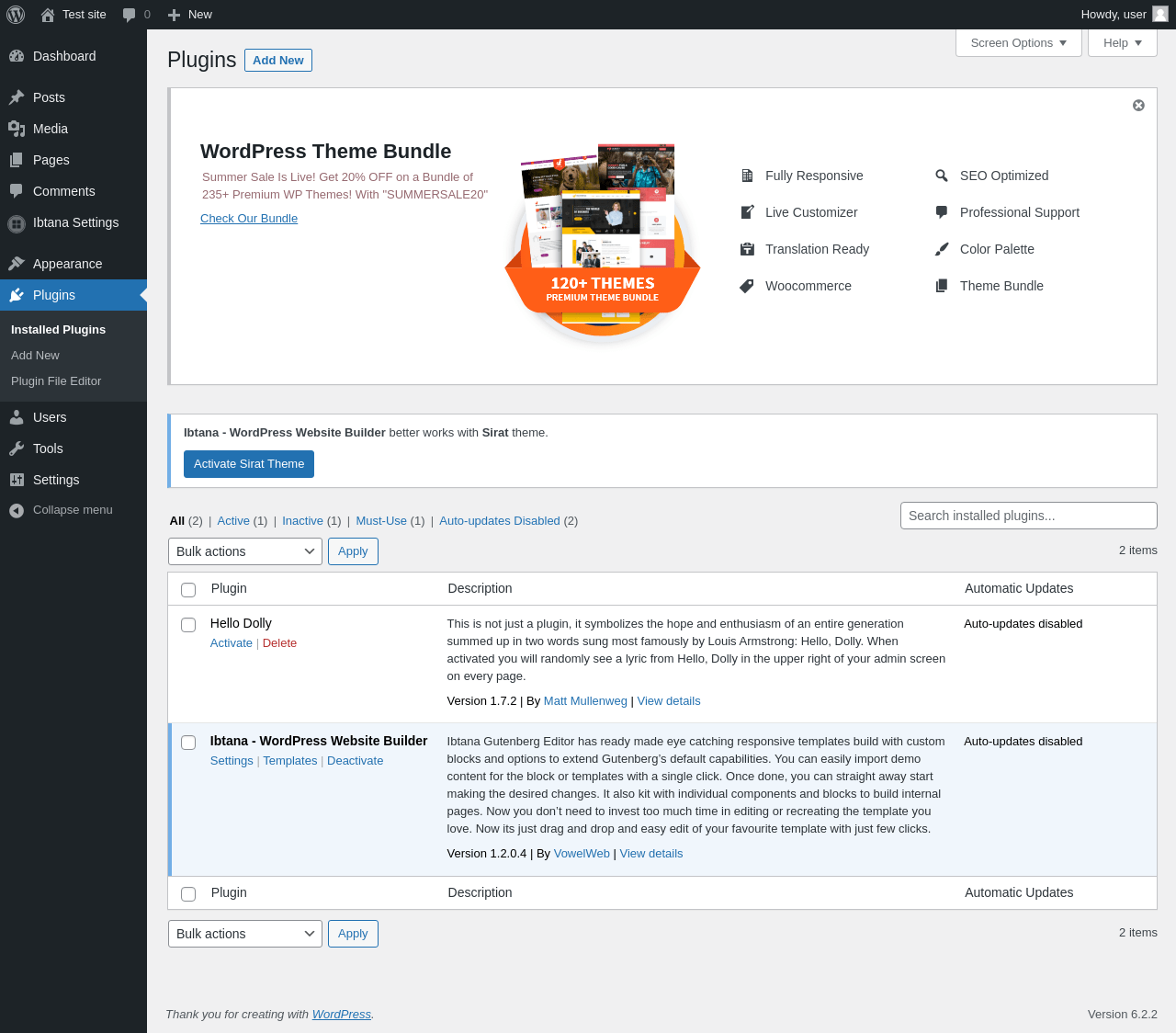Open the Howdy, user account menu
Viewport: 1176px width, 1033px height.
(1125, 15)
